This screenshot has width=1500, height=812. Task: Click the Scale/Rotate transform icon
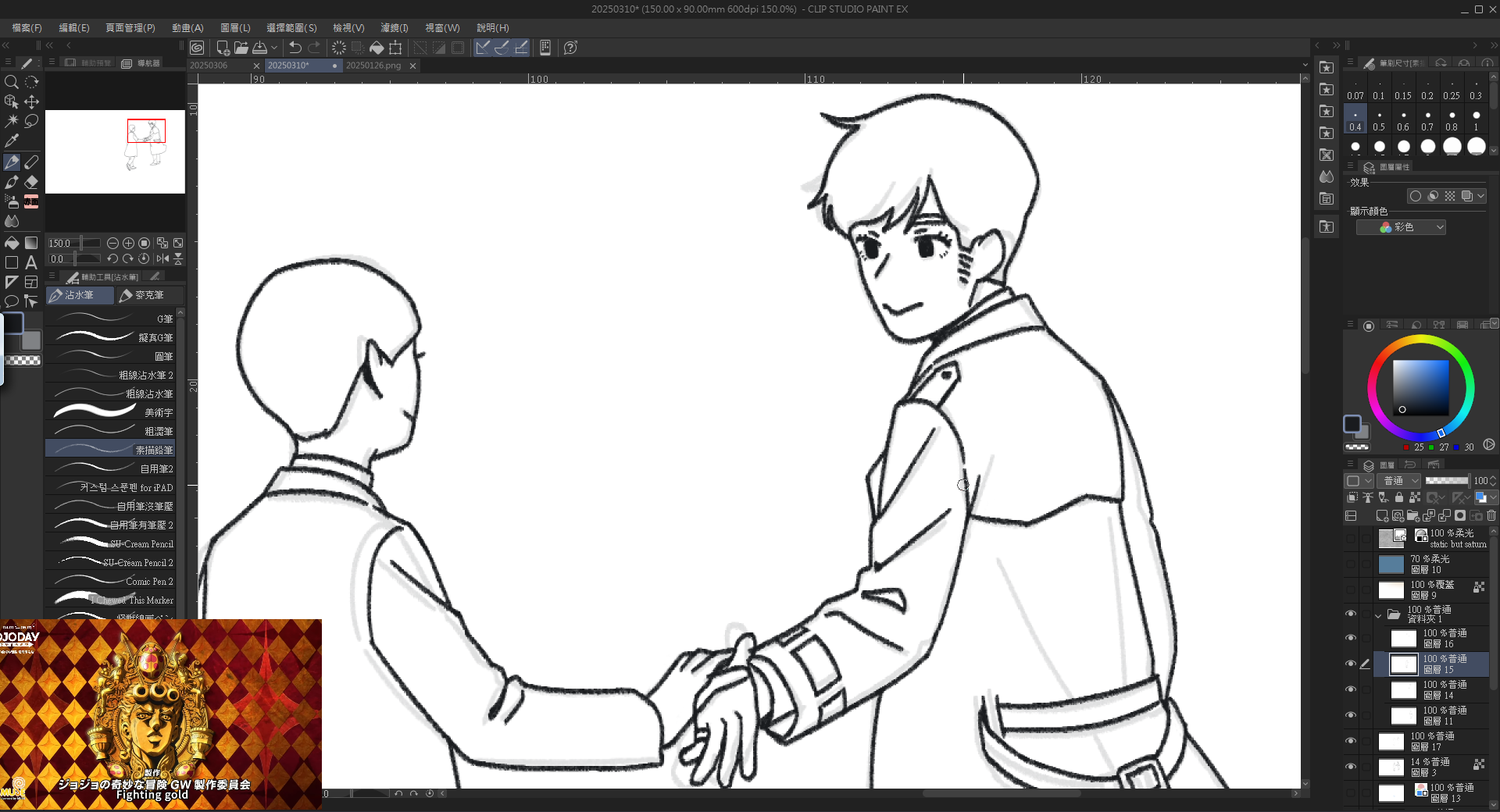[395, 48]
